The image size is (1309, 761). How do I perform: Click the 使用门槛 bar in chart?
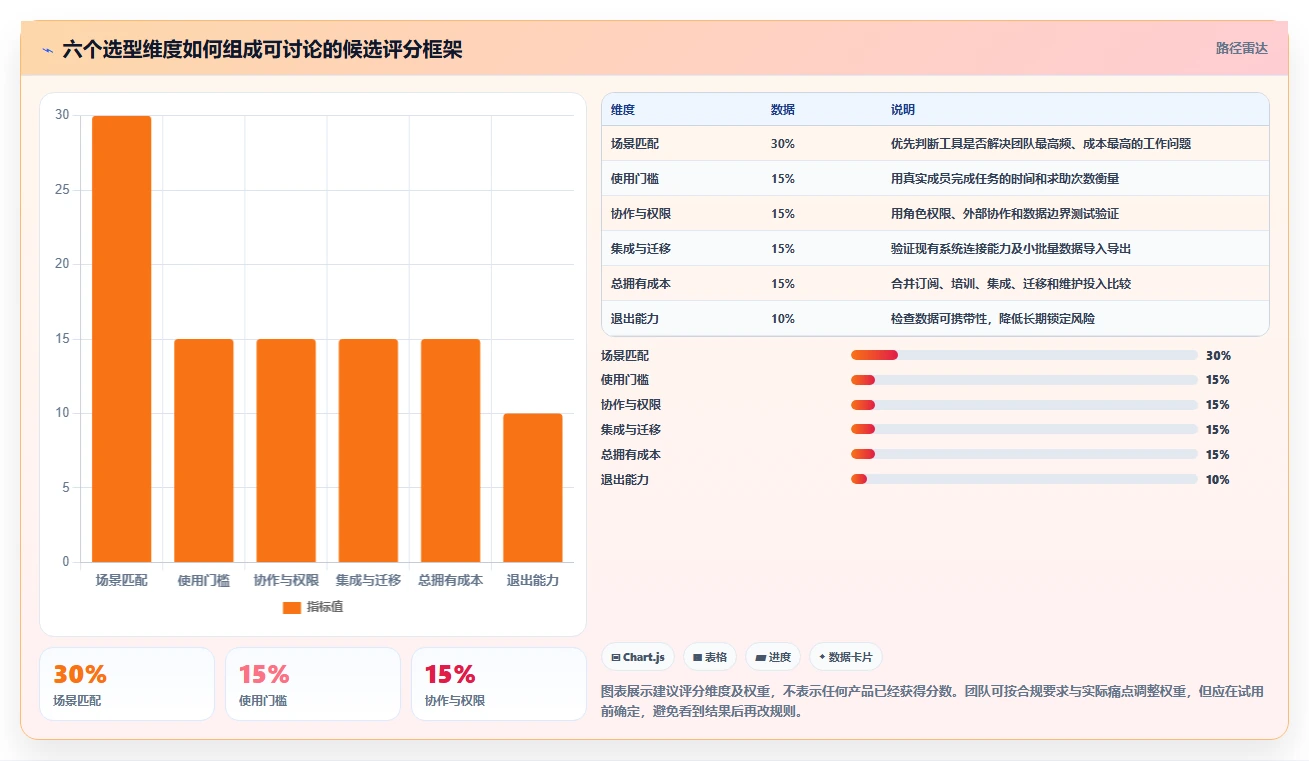coord(204,450)
